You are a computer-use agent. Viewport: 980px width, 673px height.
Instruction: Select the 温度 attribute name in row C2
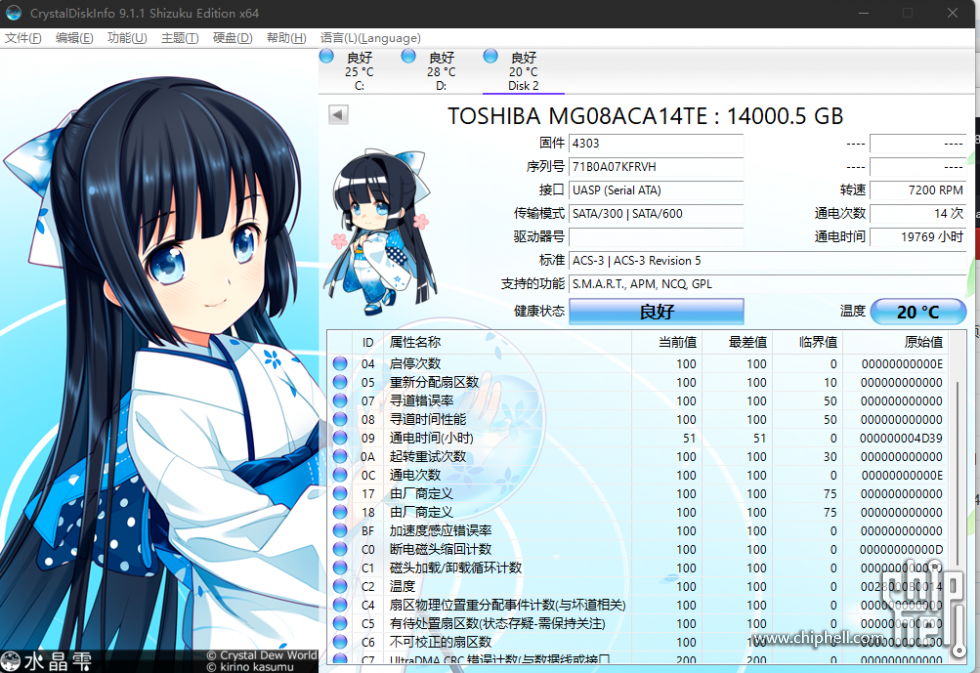(402, 586)
